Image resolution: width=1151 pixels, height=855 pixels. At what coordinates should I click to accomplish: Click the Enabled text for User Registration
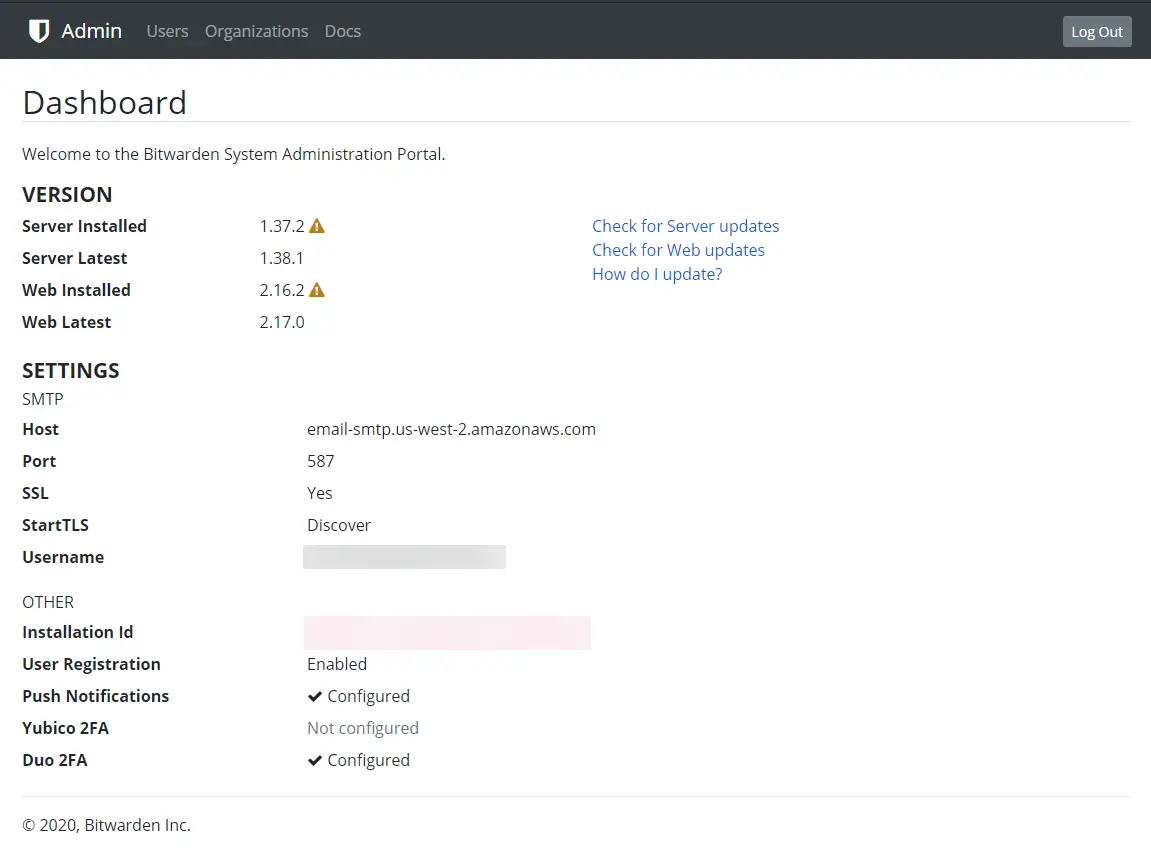point(337,663)
